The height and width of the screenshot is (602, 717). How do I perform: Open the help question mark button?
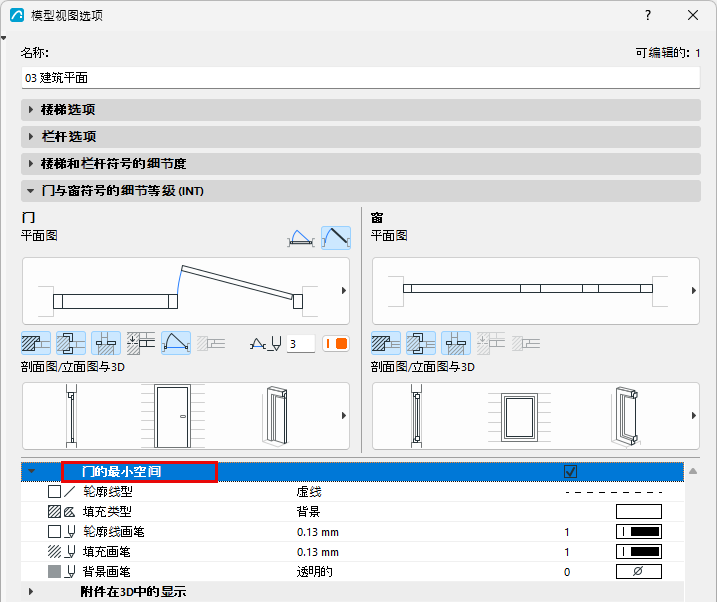click(648, 15)
